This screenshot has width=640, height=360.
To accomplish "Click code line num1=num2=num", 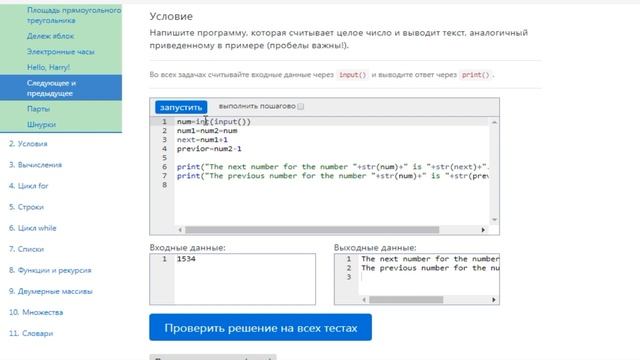I will point(207,131).
